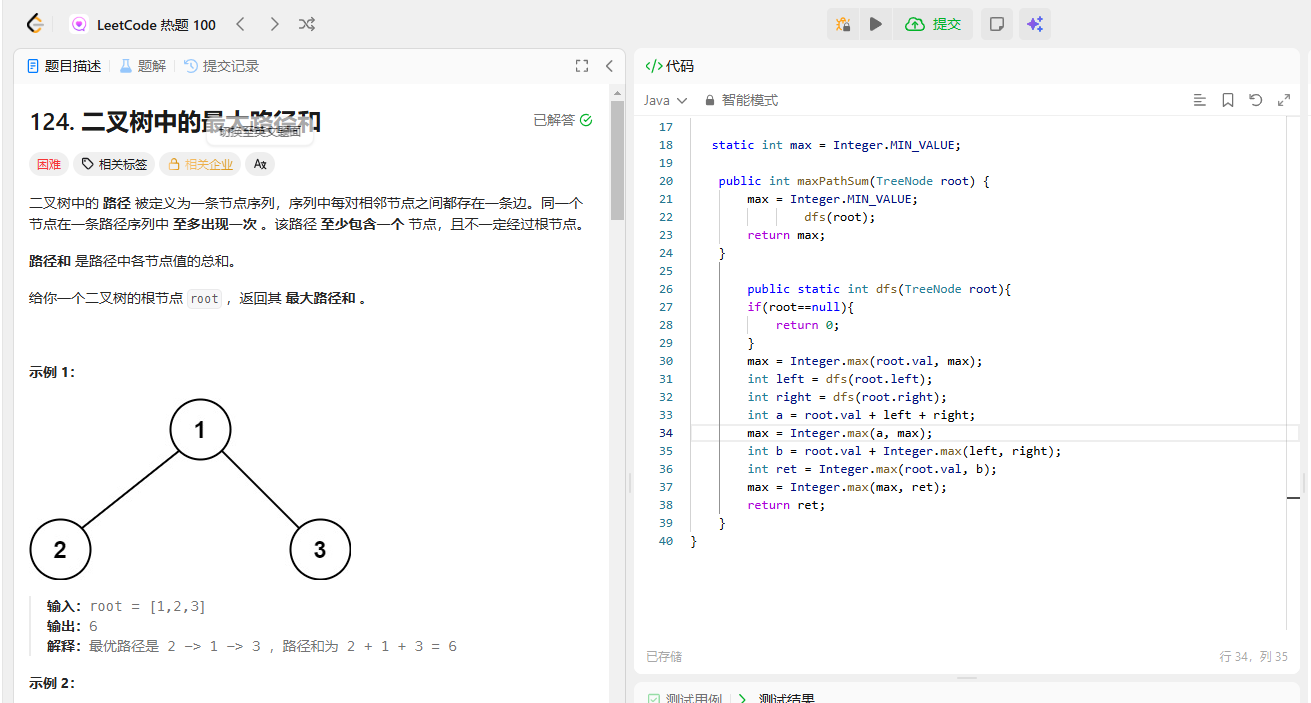Image resolution: width=1311 pixels, height=703 pixels.
Task: Click the maxPathSum method signature line
Action: coord(854,181)
